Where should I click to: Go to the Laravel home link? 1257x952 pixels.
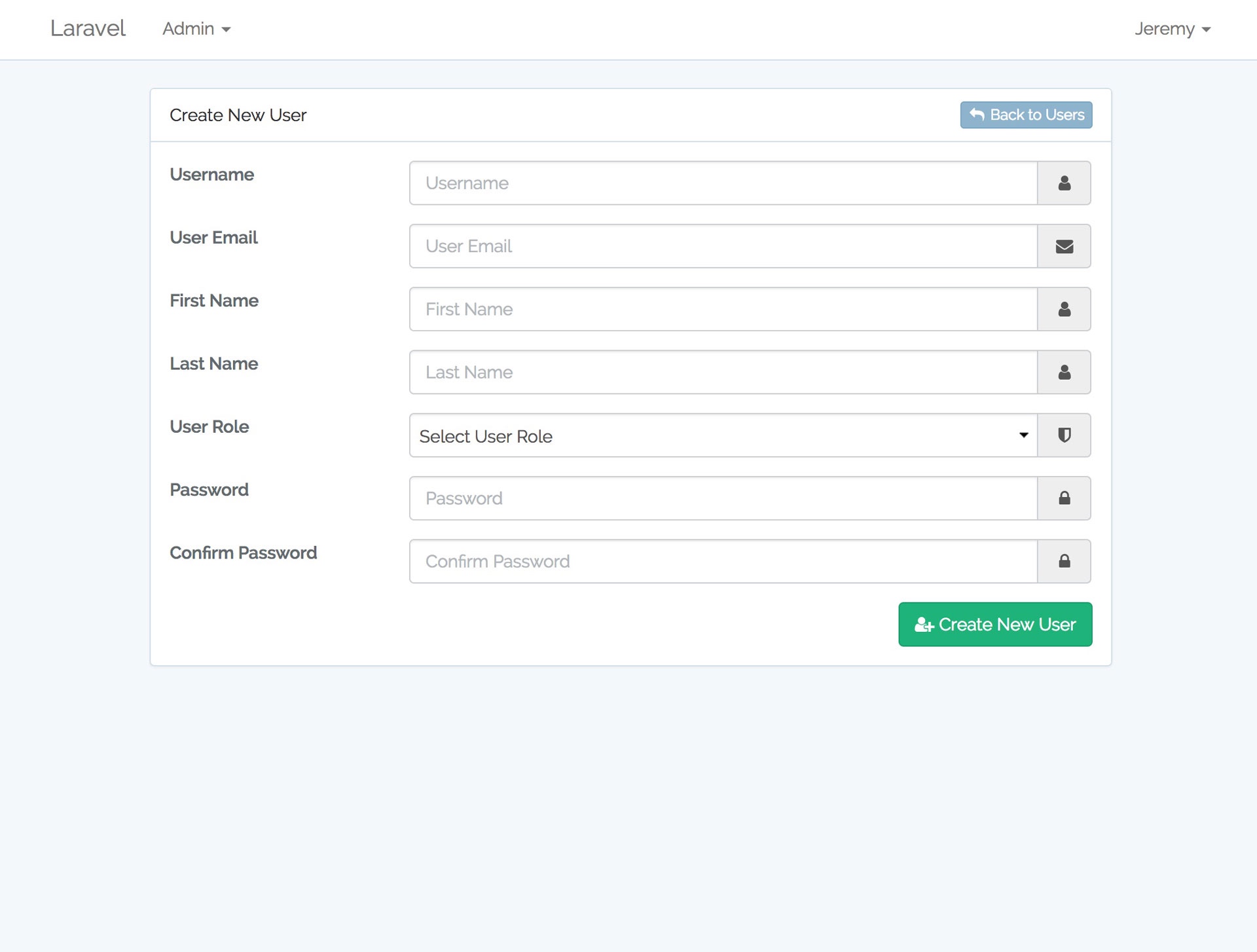(x=88, y=28)
